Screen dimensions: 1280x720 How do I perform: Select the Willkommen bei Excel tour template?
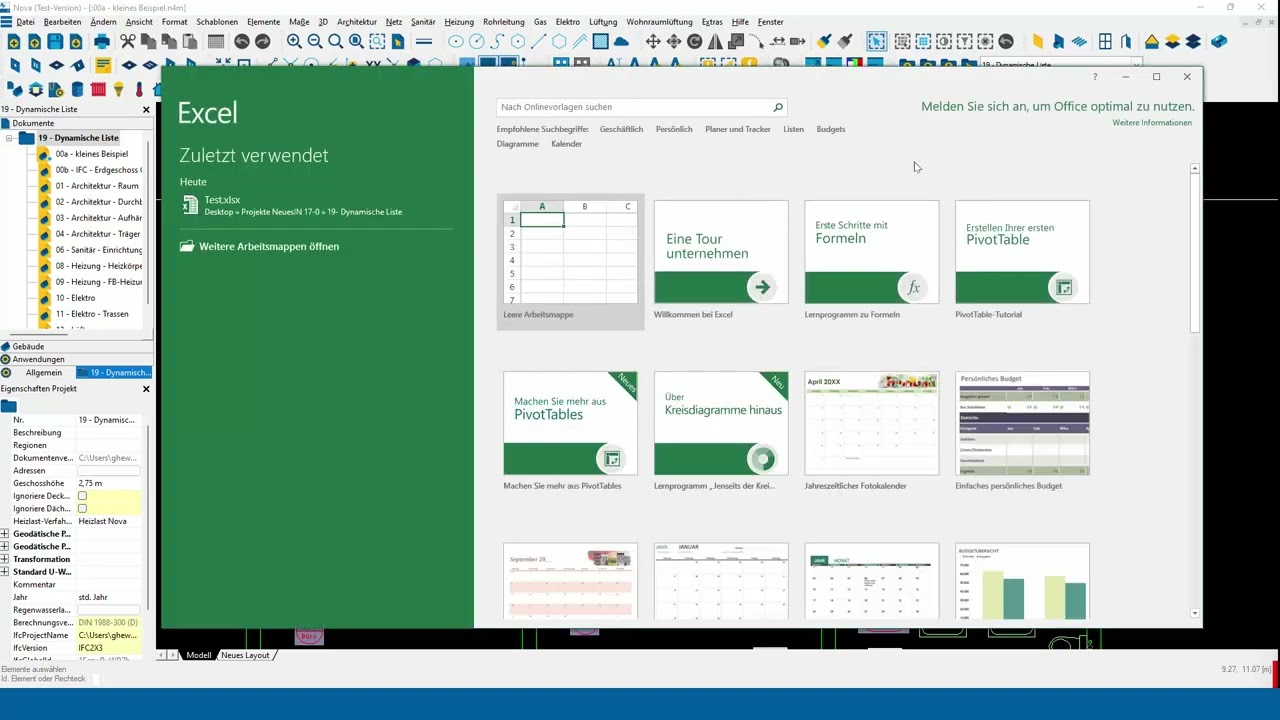coord(721,261)
